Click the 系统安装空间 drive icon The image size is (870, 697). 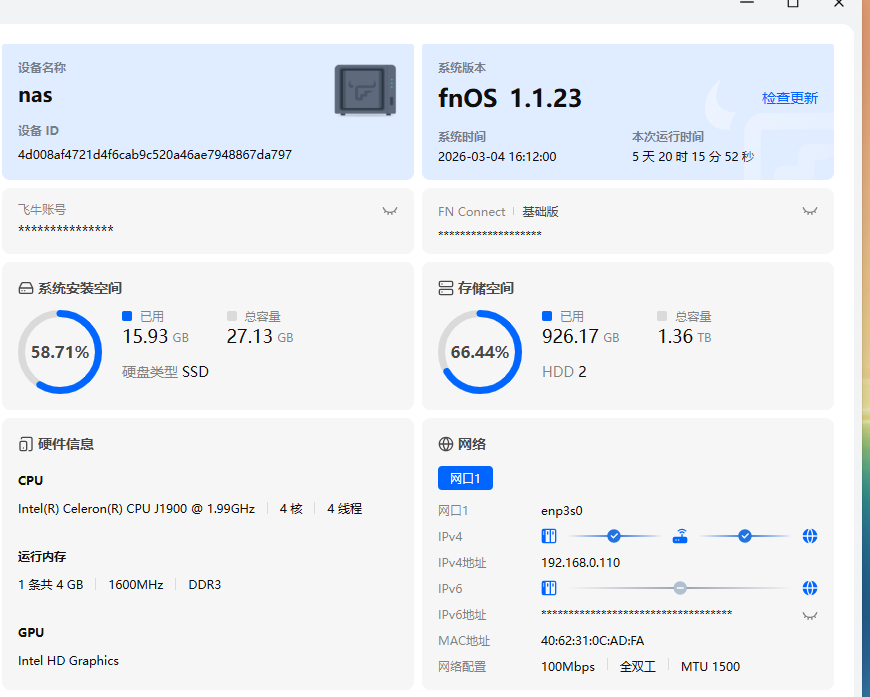(26, 288)
